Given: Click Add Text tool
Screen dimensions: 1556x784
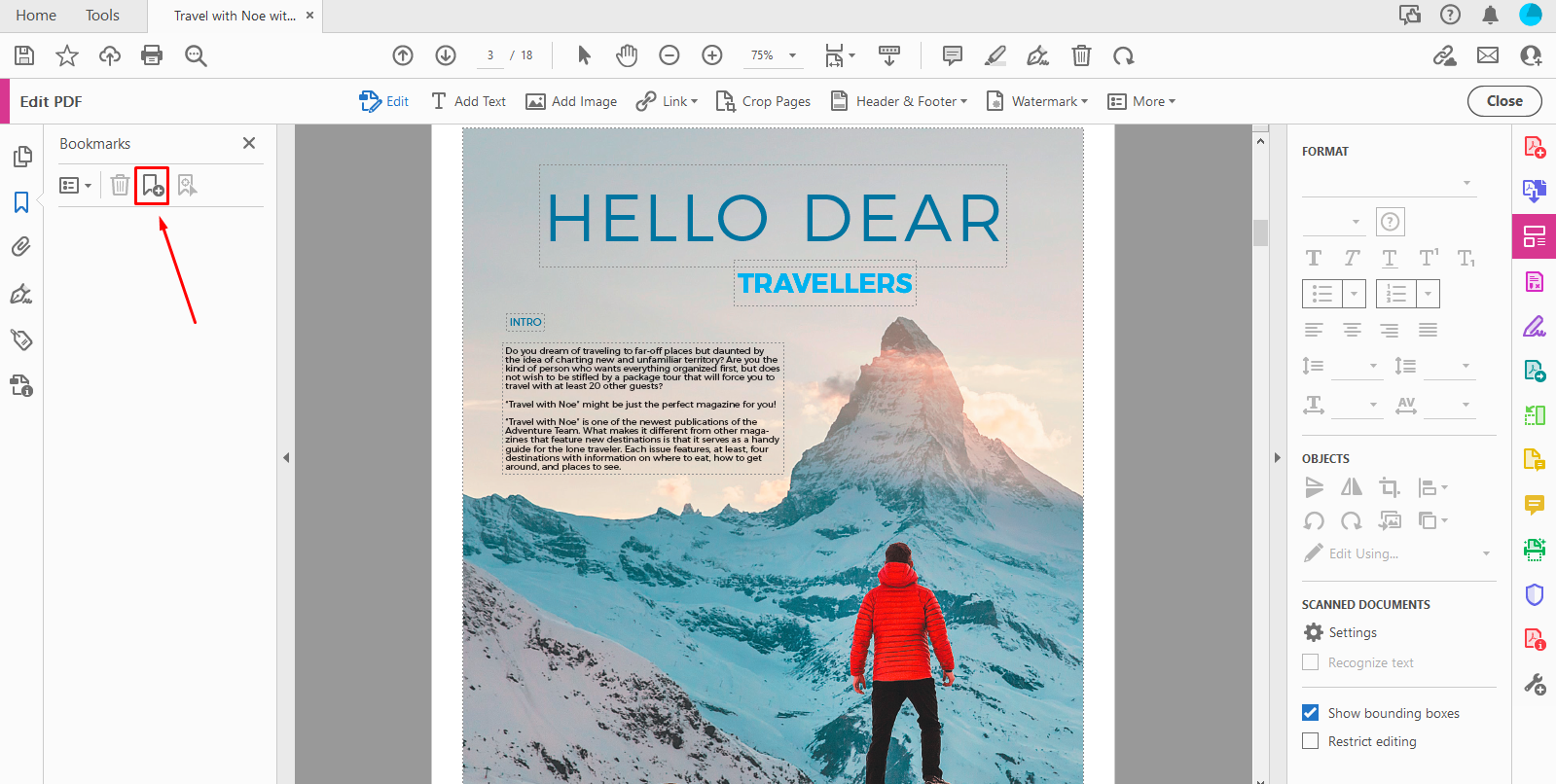Looking at the screenshot, I should 468,101.
